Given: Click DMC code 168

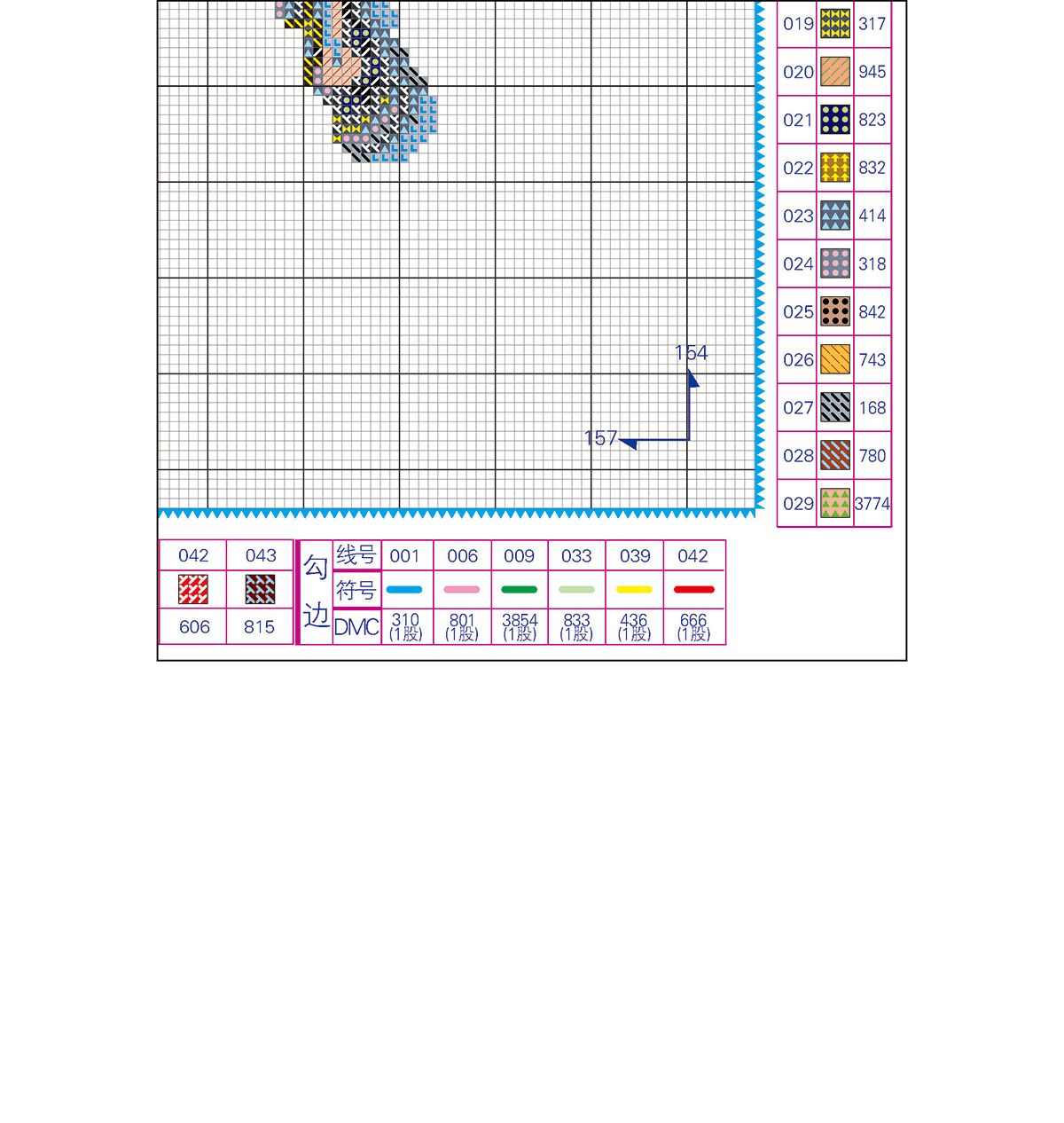Looking at the screenshot, I should click(872, 407).
